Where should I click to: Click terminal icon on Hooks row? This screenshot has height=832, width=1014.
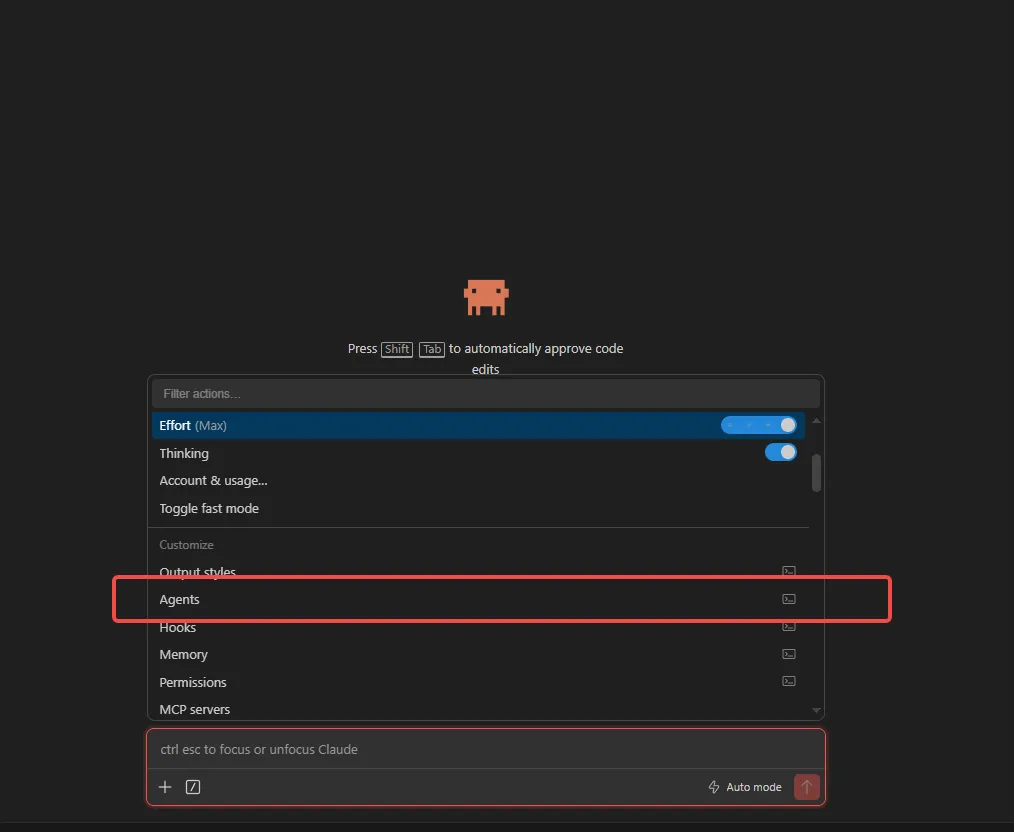[789, 626]
